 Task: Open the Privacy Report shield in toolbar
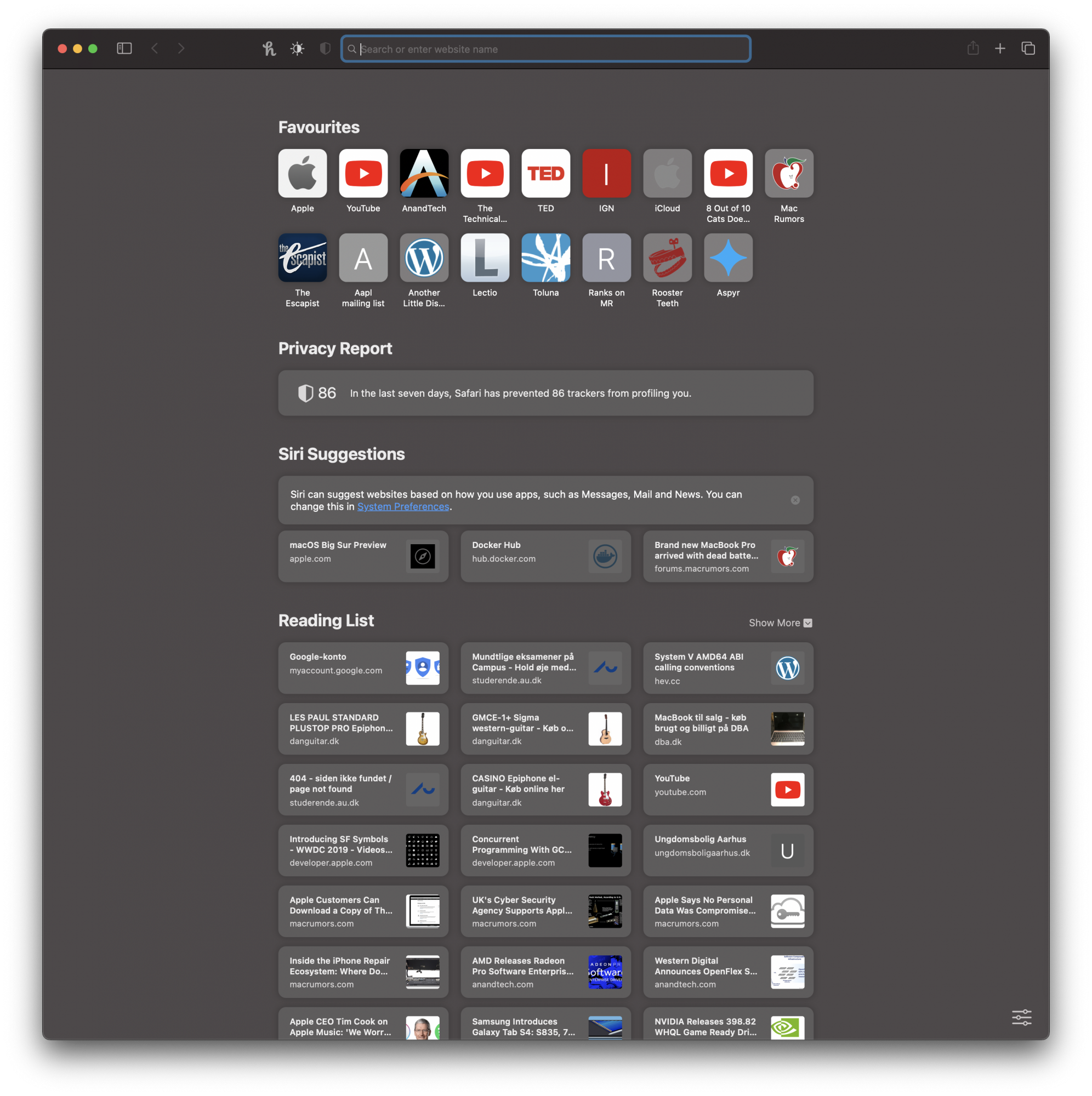tap(325, 49)
